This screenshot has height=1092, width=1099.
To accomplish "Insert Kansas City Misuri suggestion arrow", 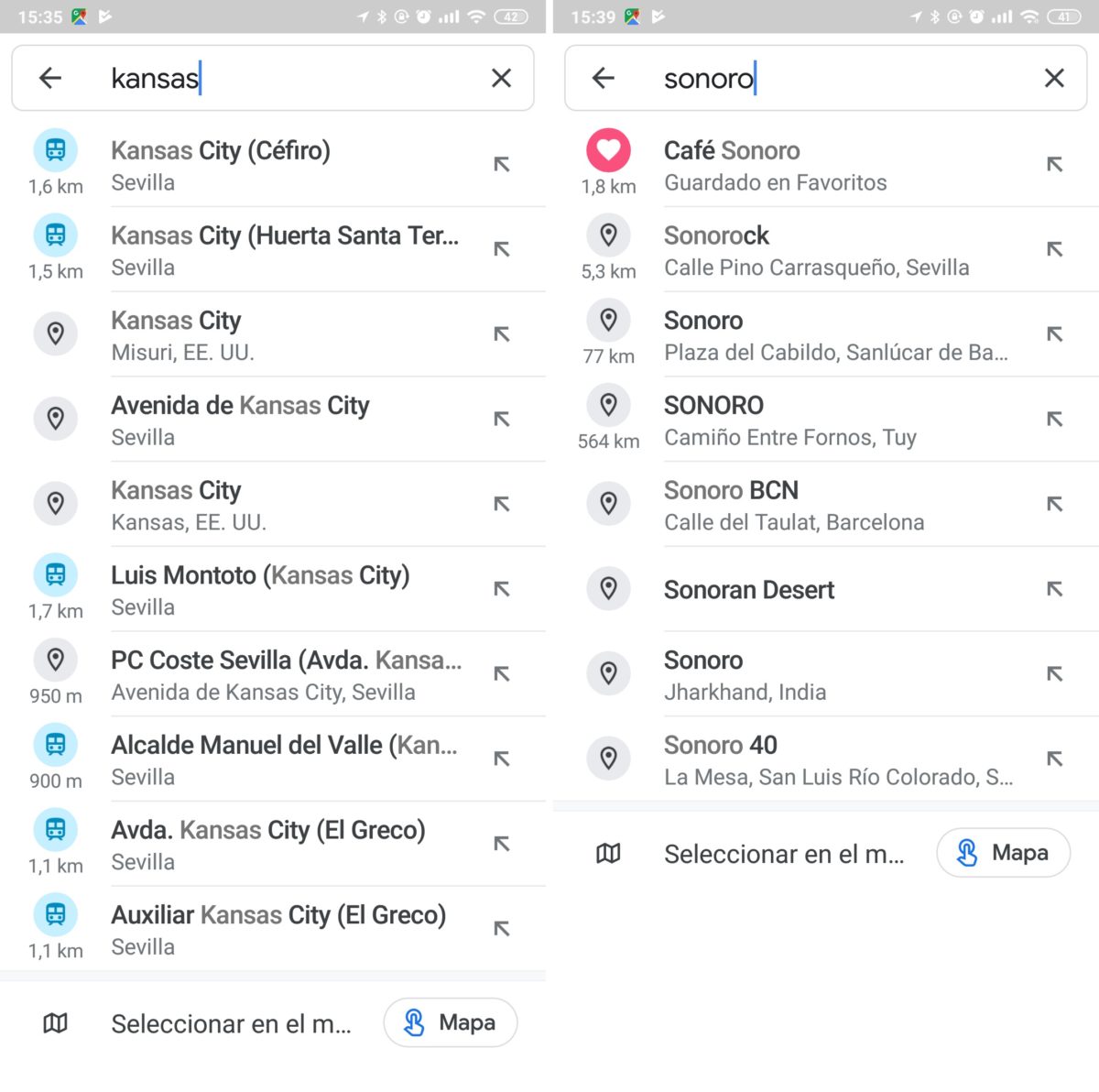I will [x=501, y=334].
